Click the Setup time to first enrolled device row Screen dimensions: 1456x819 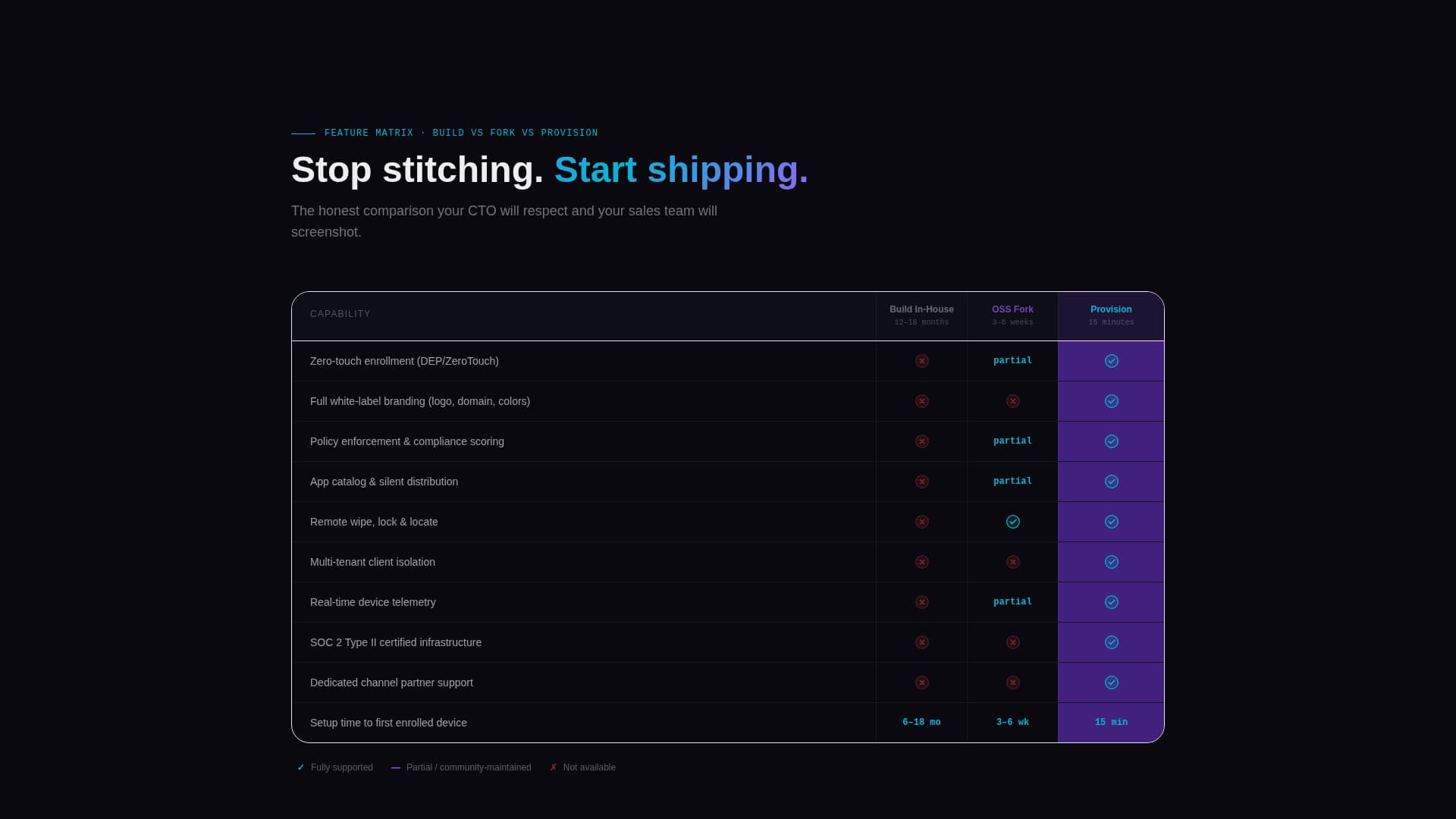pyautogui.click(x=388, y=722)
